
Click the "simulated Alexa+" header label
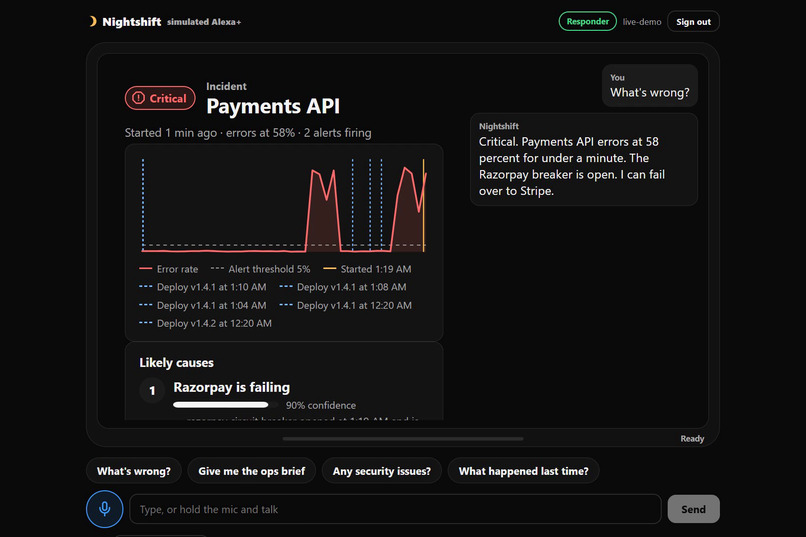(204, 22)
